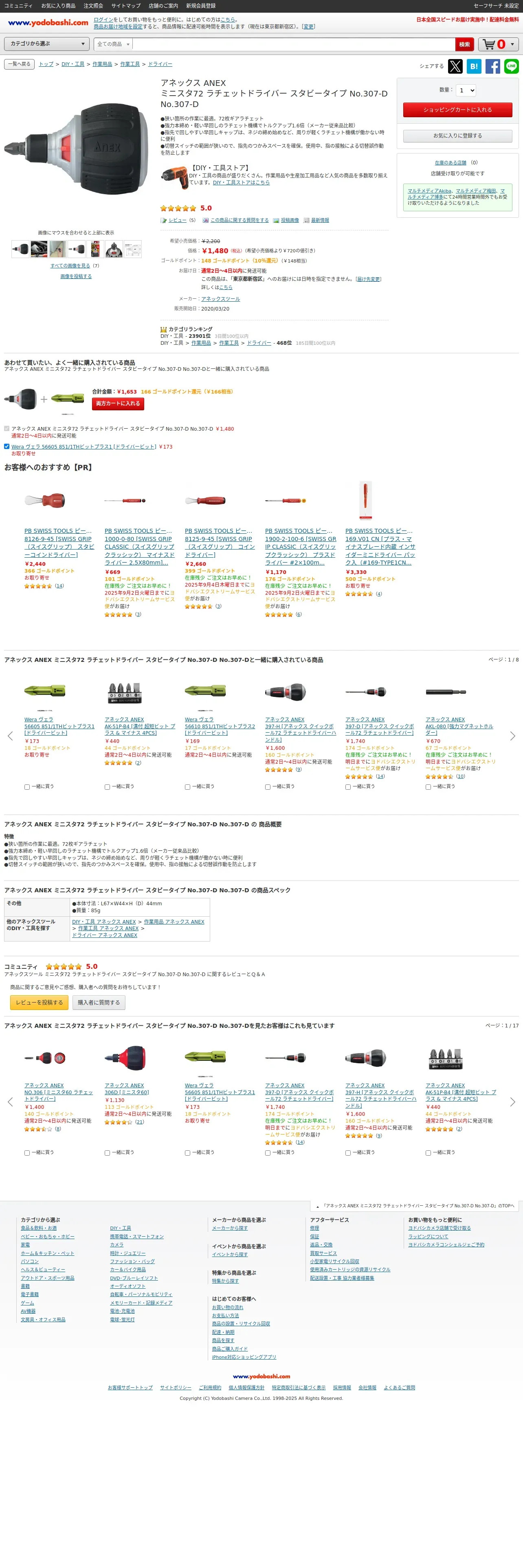Click the red 検索 search button
The height and width of the screenshot is (1568, 523).
(x=465, y=44)
